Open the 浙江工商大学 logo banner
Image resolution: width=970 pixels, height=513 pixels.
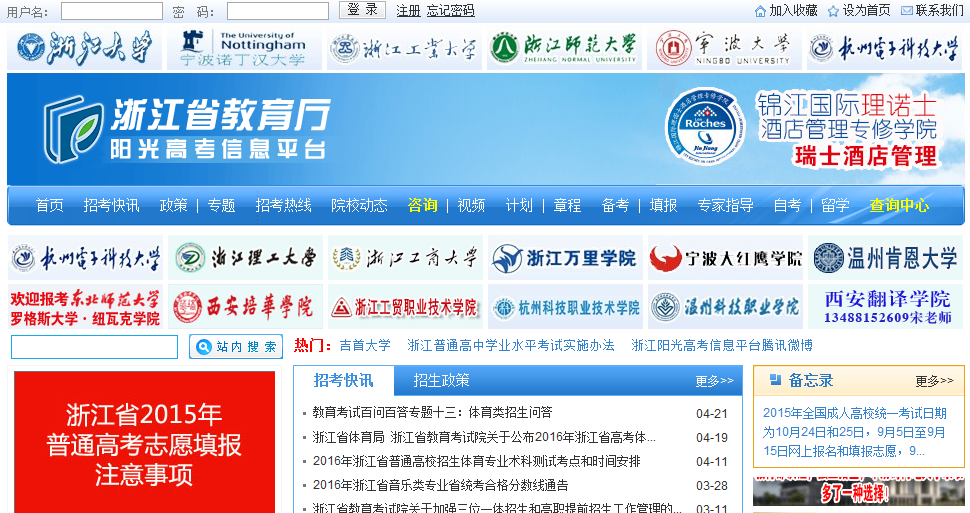405,257
